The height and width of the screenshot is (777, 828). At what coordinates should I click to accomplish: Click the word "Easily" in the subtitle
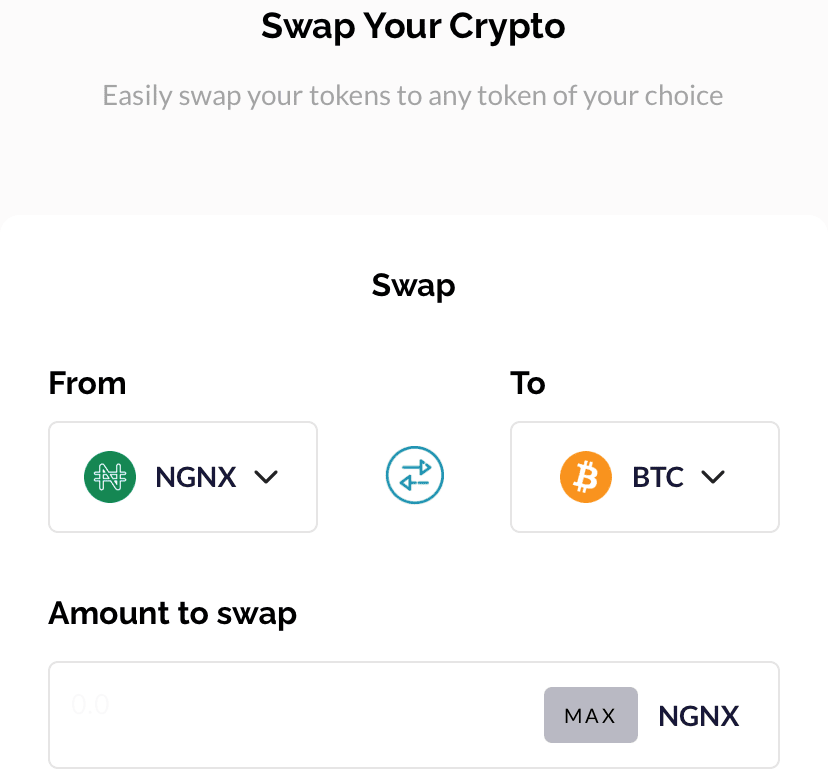pos(138,97)
